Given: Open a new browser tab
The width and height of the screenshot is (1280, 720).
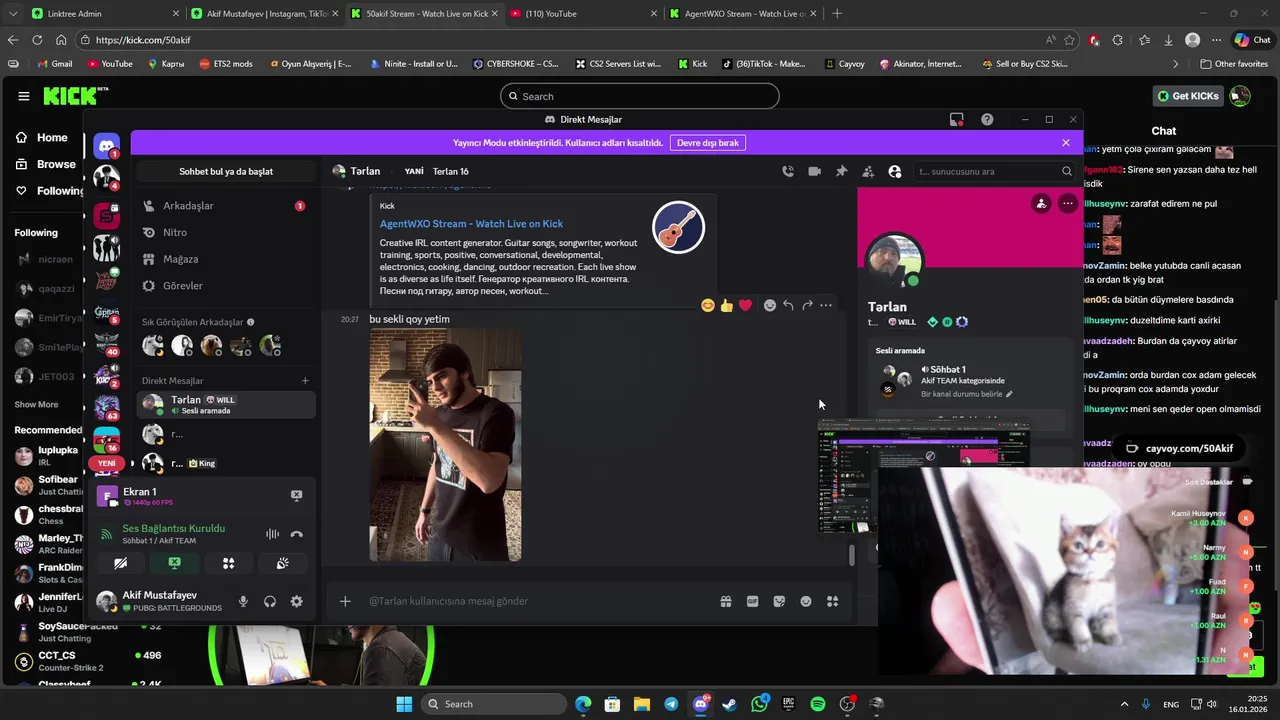Looking at the screenshot, I should click(837, 14).
